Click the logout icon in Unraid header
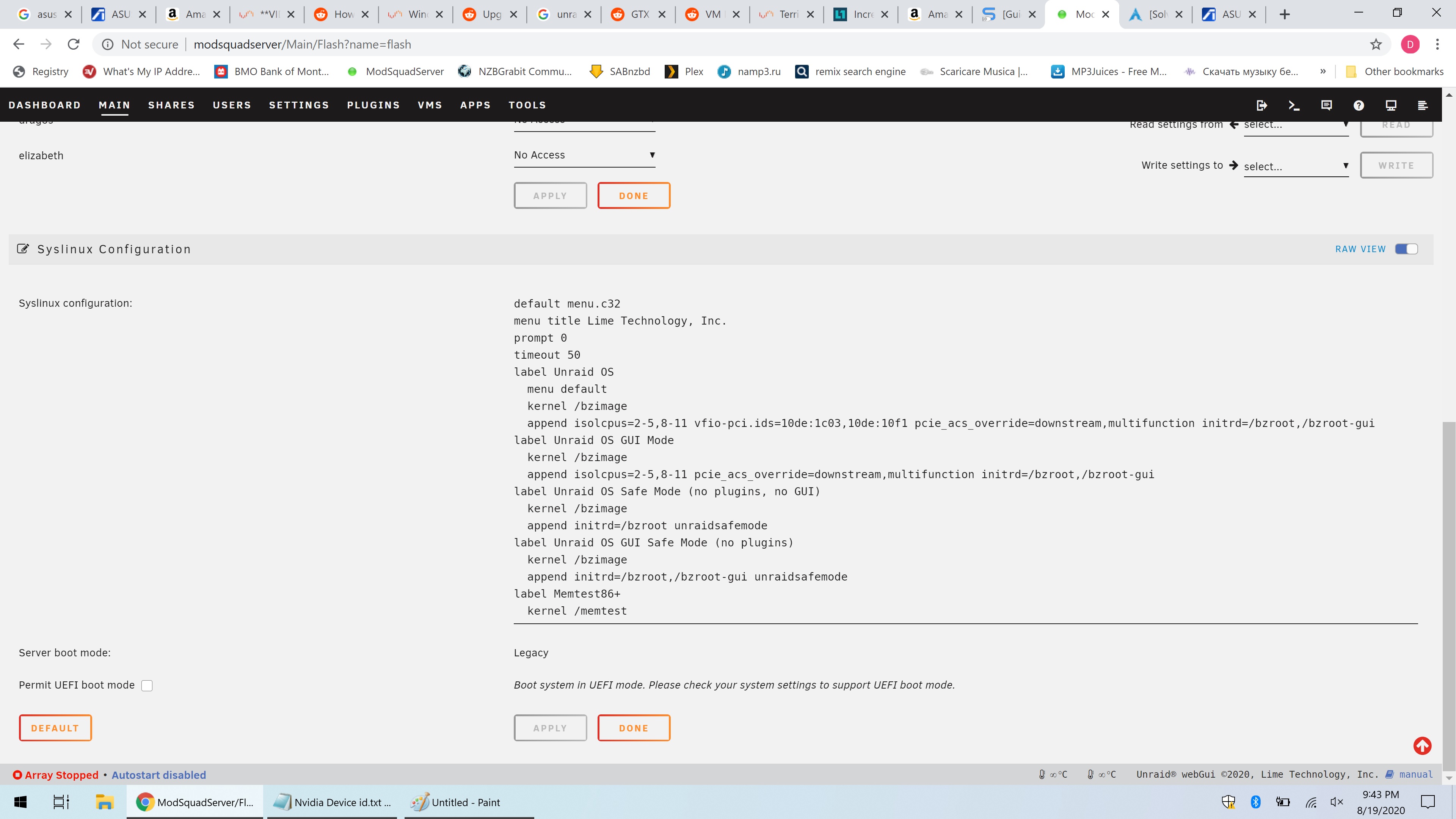Viewport: 1456px width, 819px height. click(x=1261, y=105)
